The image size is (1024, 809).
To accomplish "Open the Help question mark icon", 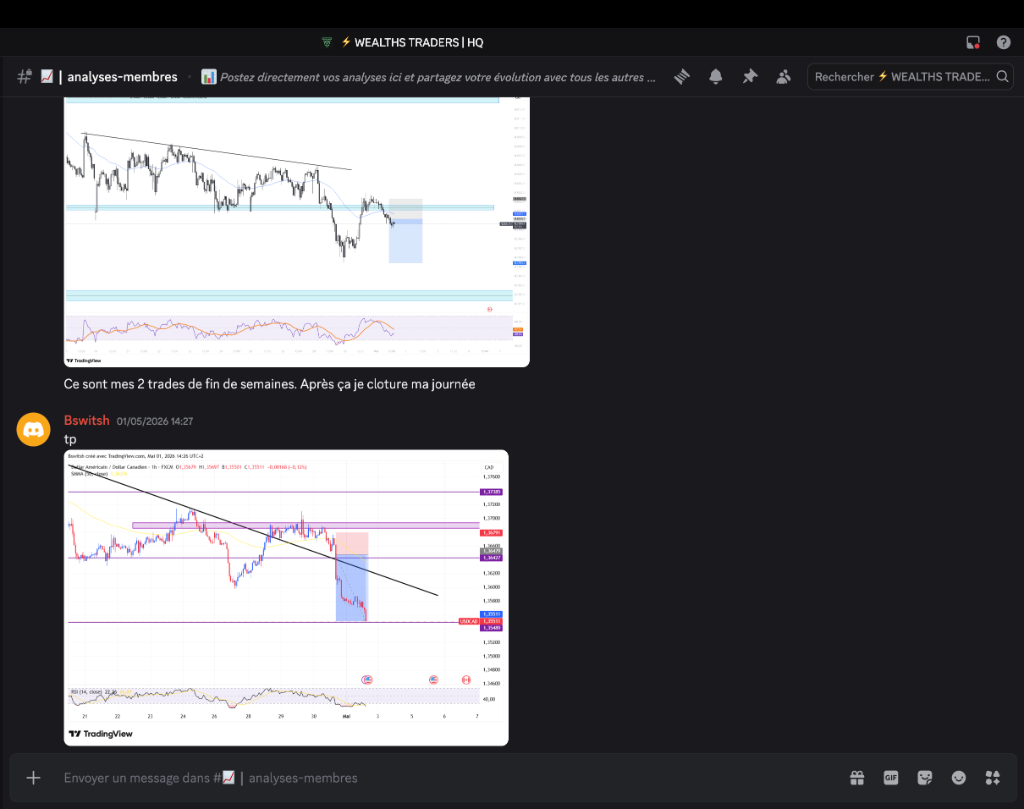I will (1004, 42).
